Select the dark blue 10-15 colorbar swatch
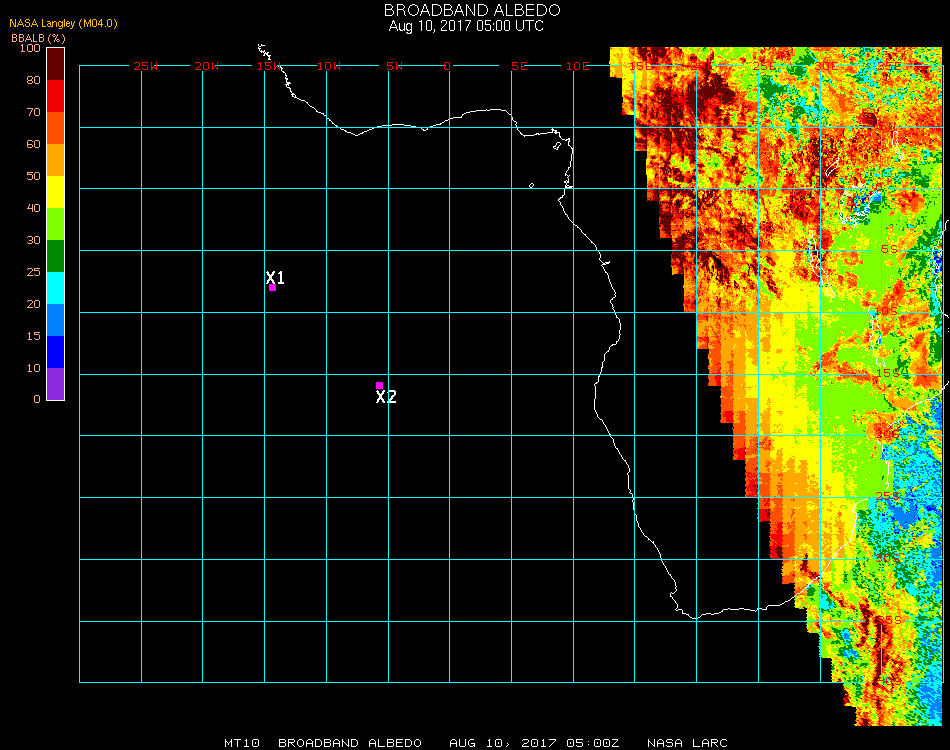The height and width of the screenshot is (750, 950). 55,352
